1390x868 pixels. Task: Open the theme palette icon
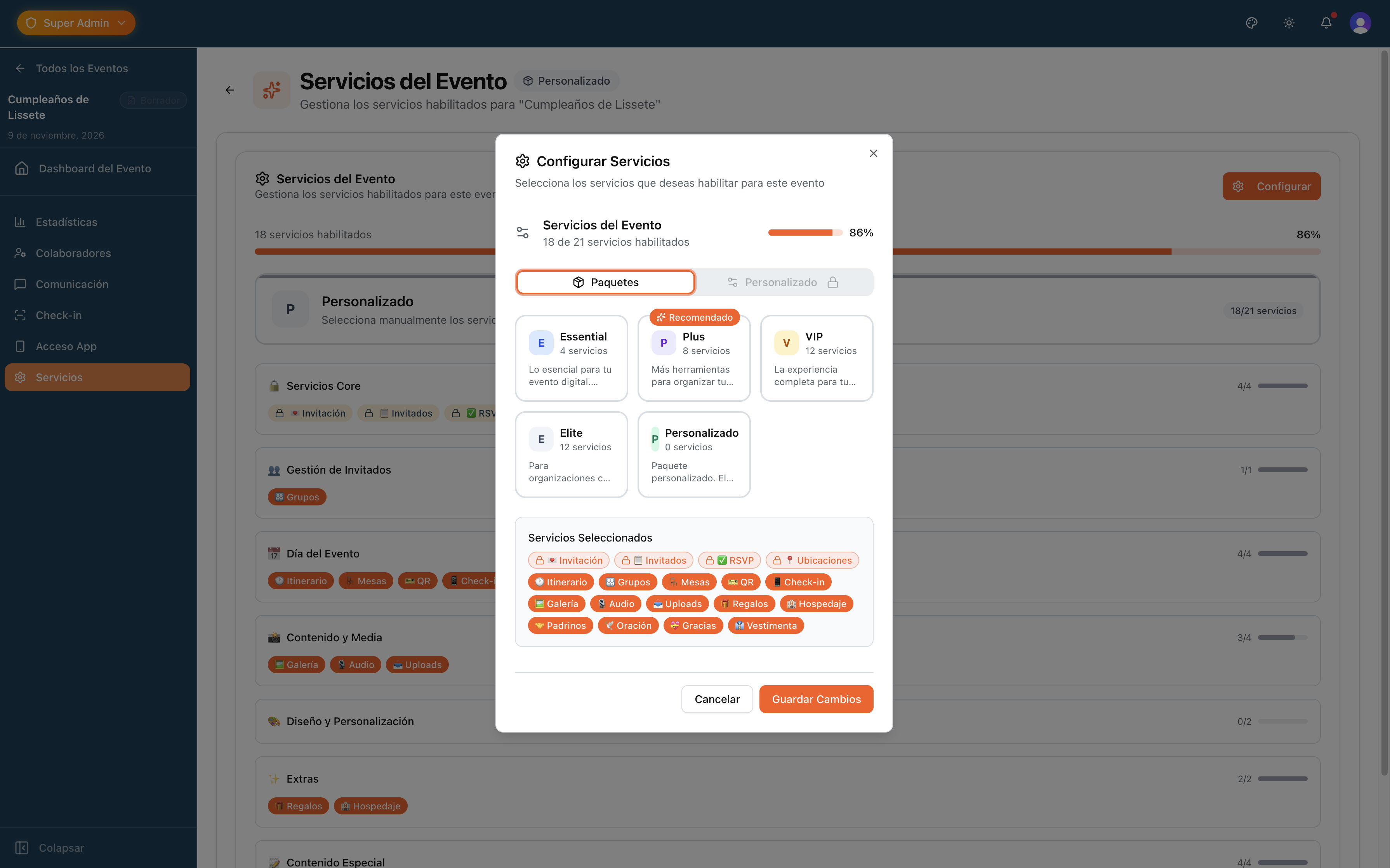tap(1252, 23)
